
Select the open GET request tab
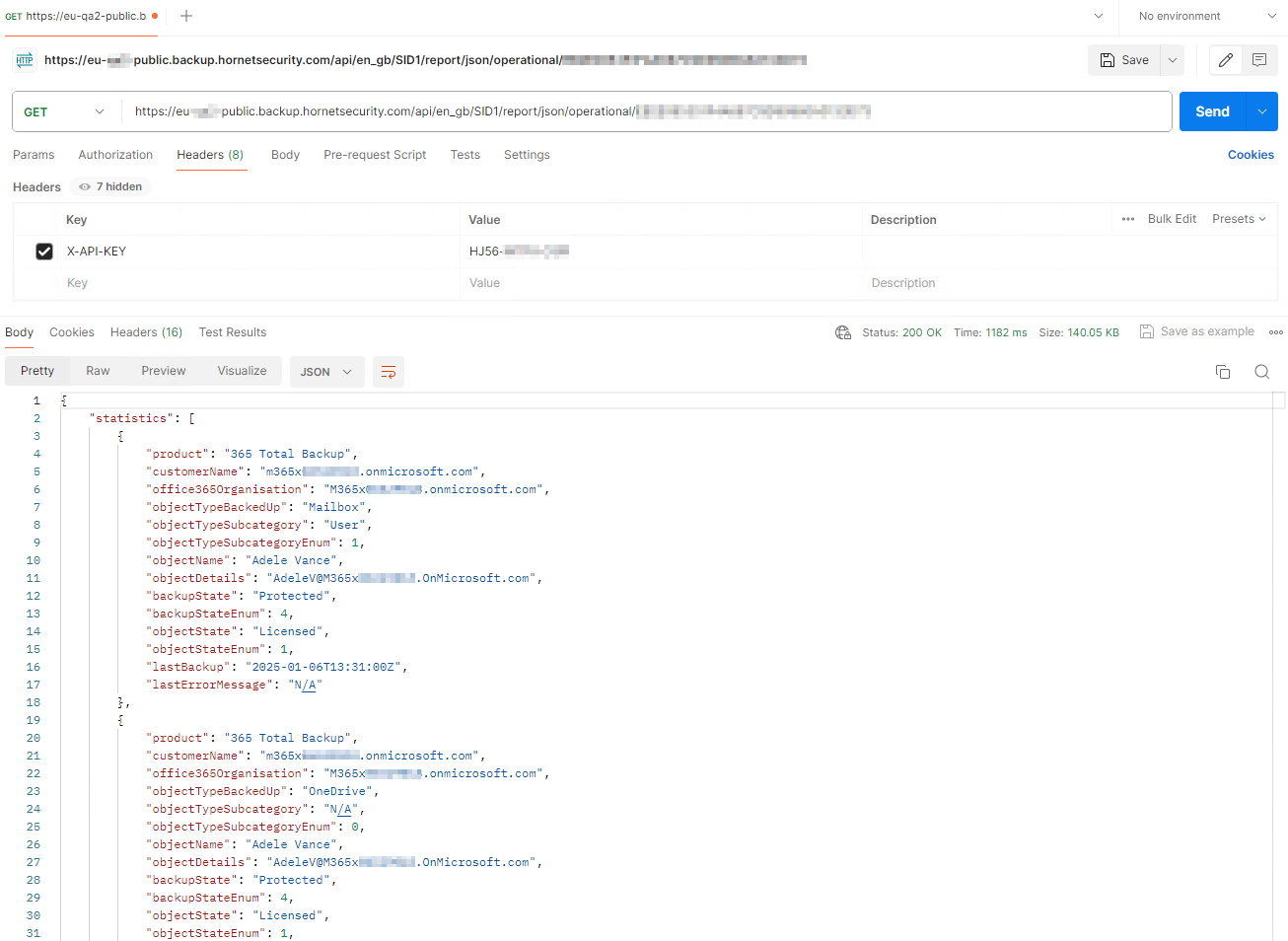82,16
